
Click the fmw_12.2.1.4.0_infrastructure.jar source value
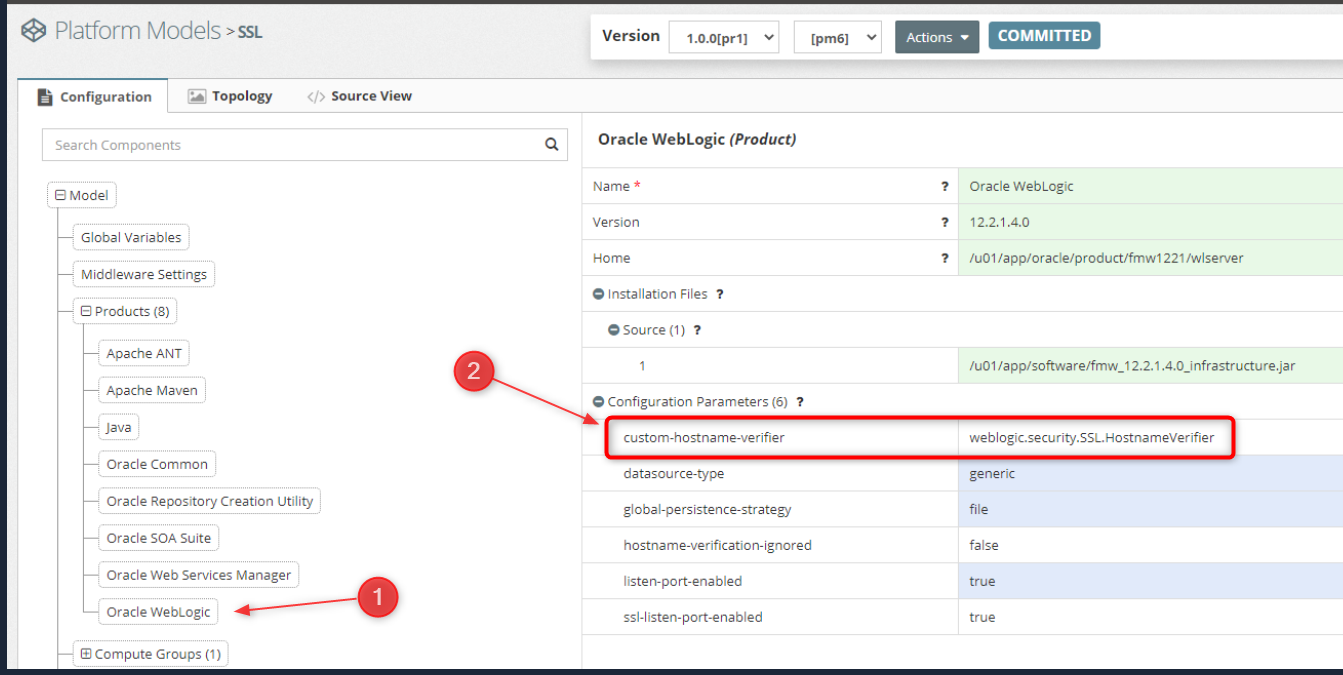[x=1150, y=366]
